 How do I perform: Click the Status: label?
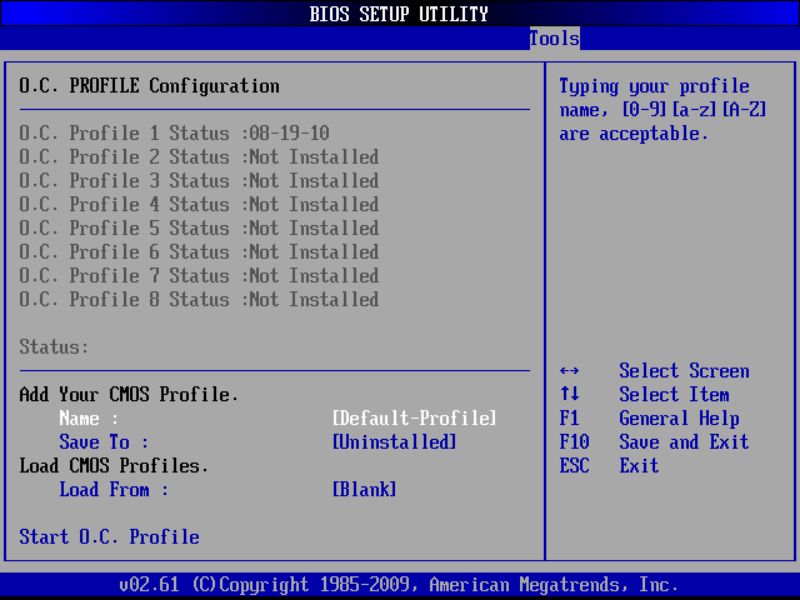pyautogui.click(x=54, y=347)
